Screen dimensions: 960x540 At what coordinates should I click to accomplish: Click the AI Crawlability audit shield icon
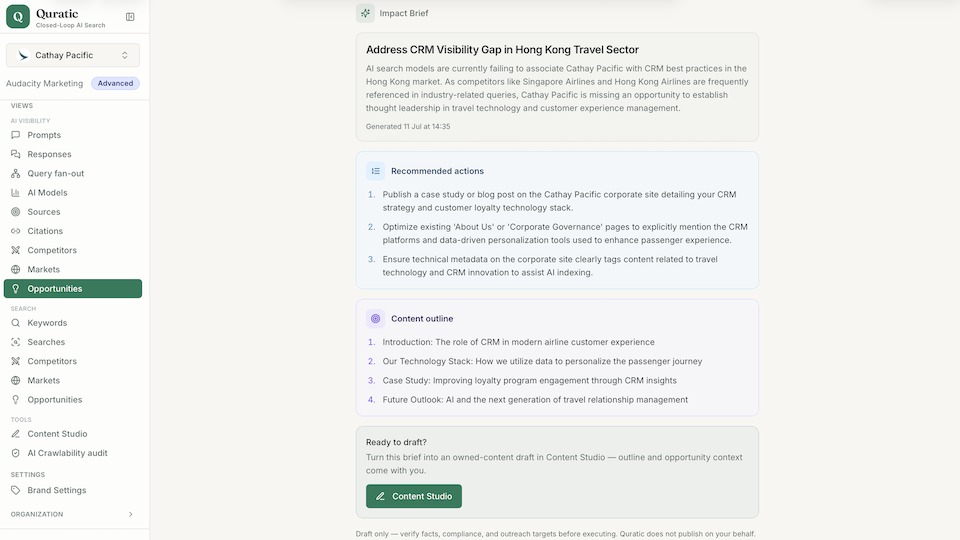[x=16, y=453]
